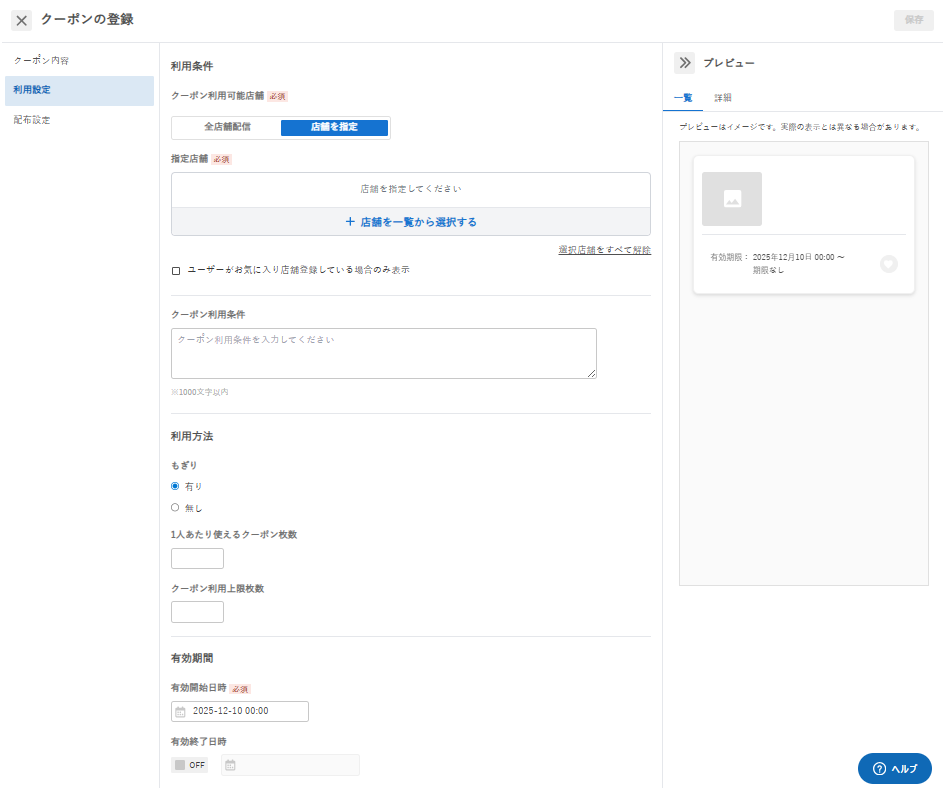The width and height of the screenshot is (945, 790).
Task: Select もぎり 有り radio option
Action: click(x=175, y=486)
